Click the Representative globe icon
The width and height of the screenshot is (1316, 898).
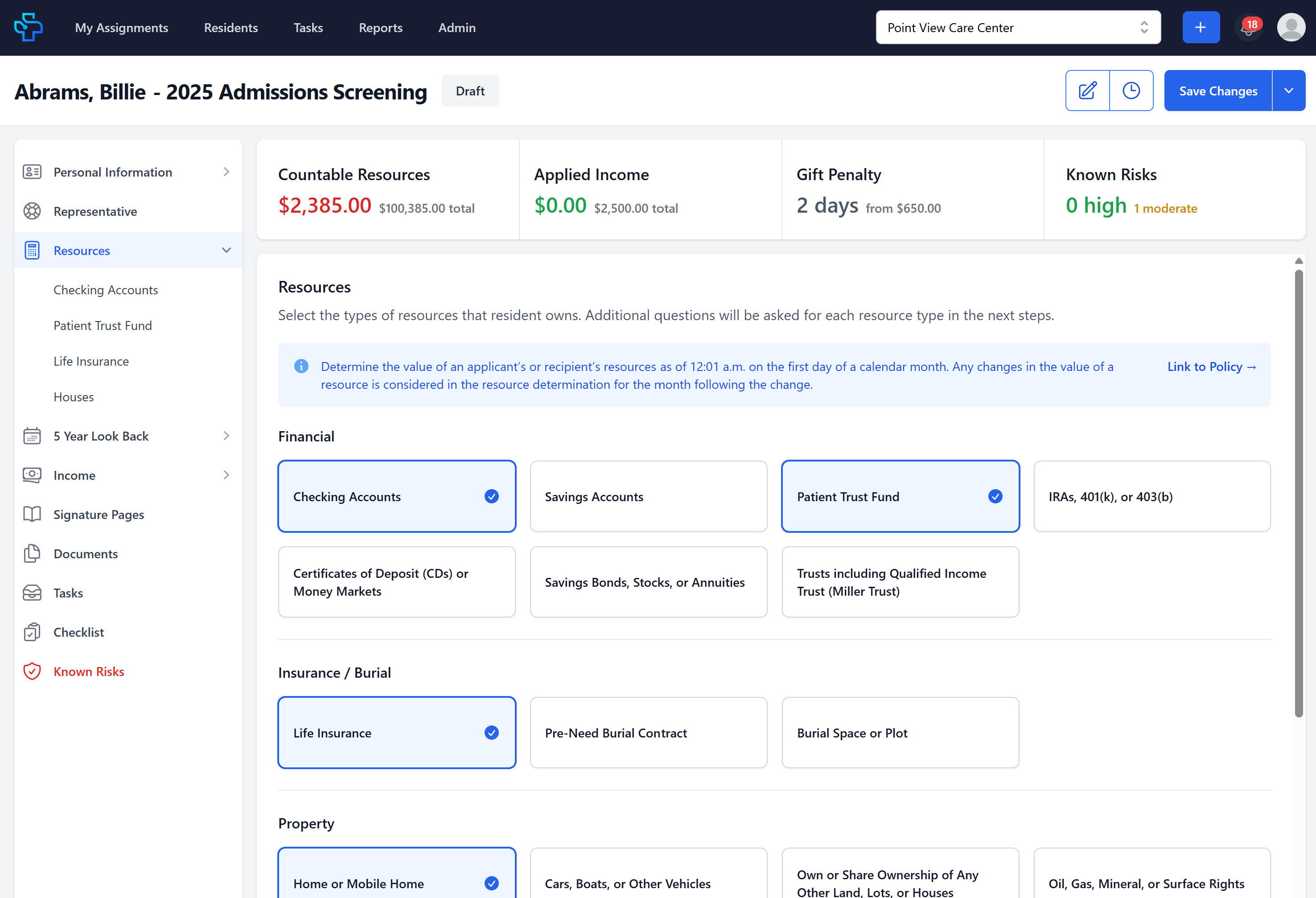[x=32, y=210]
